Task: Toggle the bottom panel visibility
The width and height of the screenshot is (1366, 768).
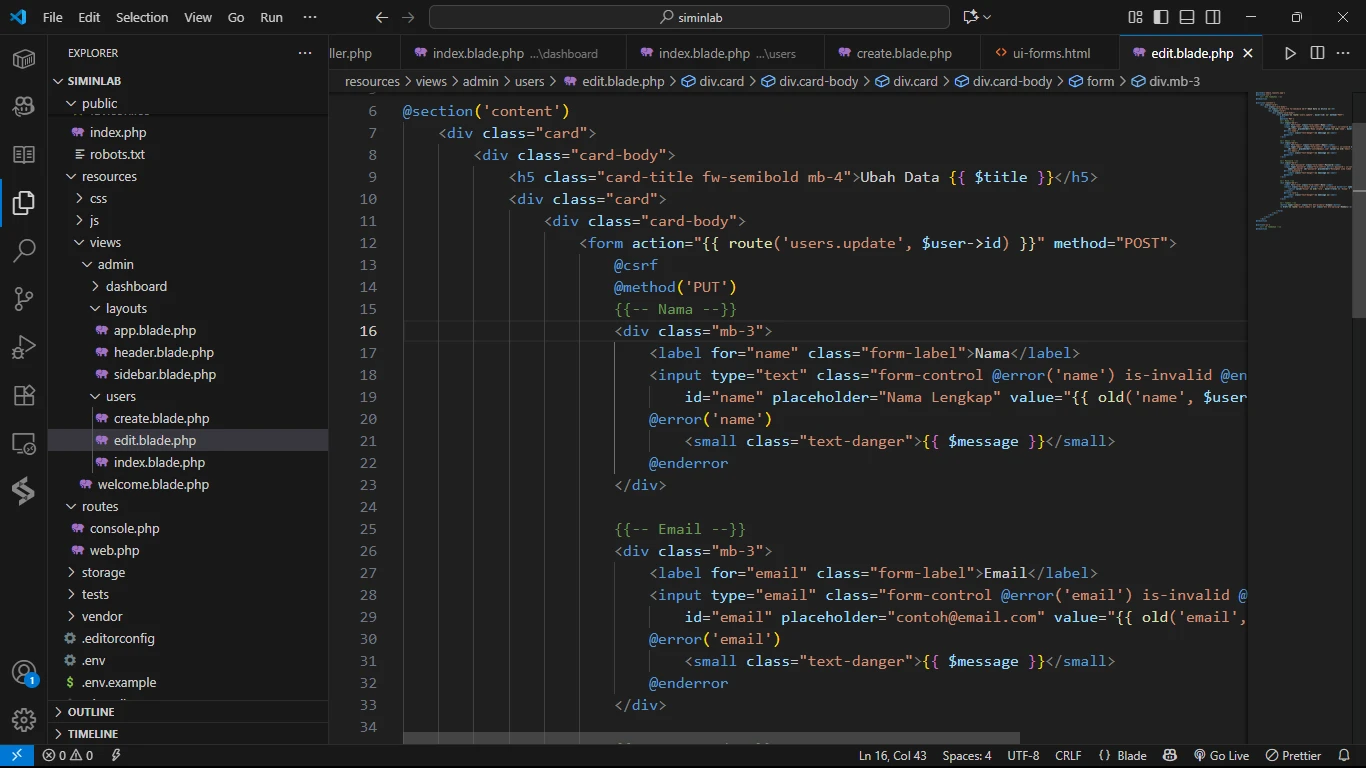Action: (1187, 17)
